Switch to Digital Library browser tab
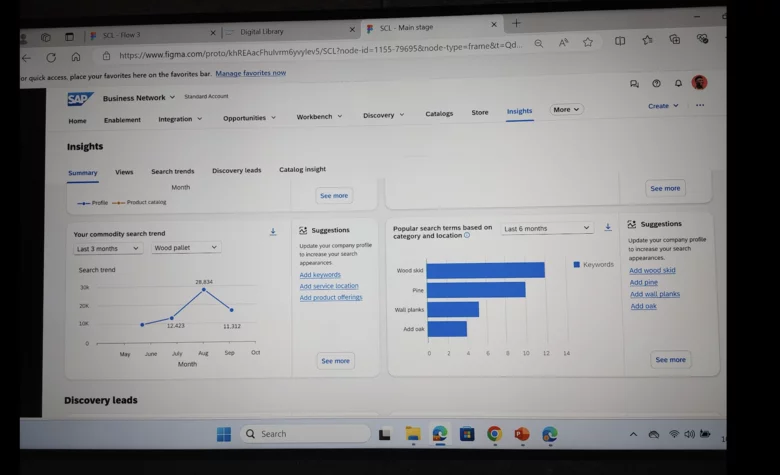 (290, 31)
